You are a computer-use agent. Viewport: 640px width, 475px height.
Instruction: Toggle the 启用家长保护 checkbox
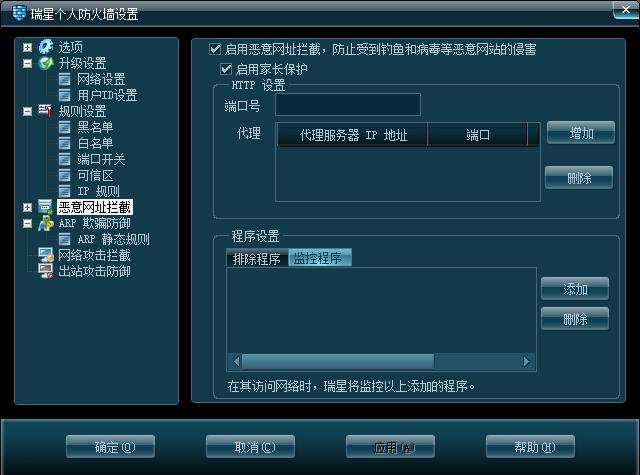coord(226,69)
